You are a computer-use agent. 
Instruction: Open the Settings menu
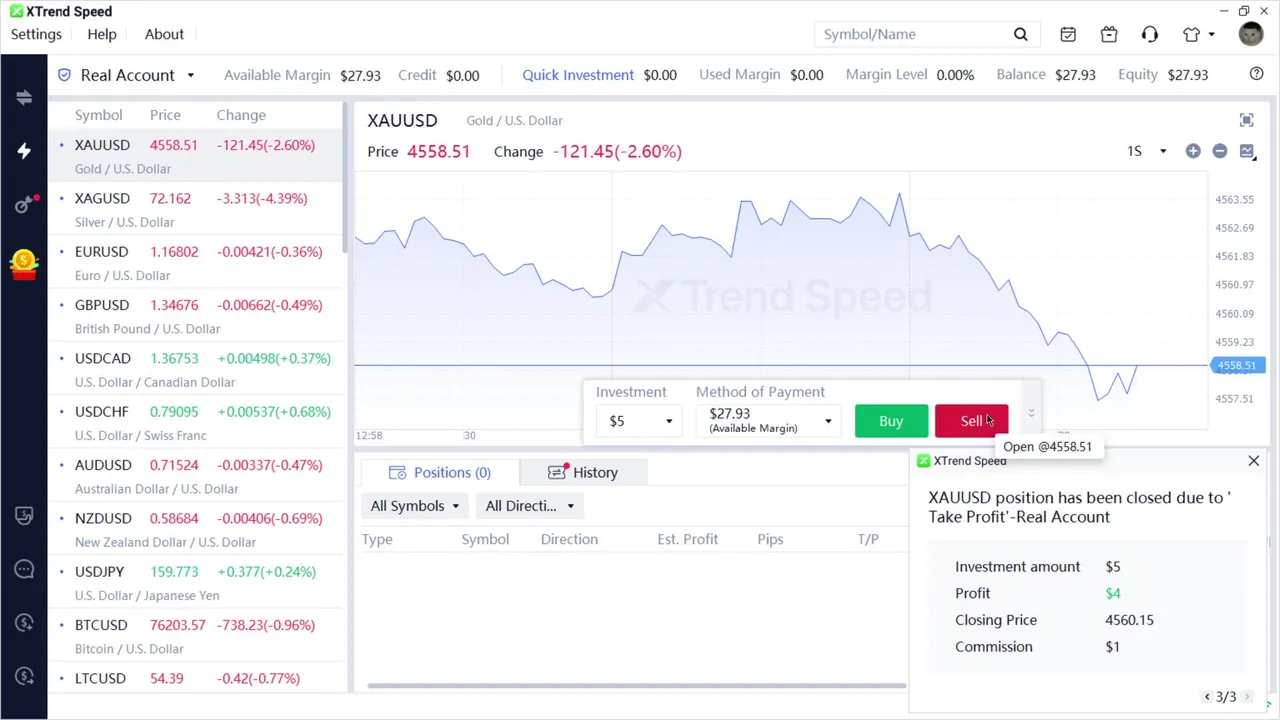click(x=36, y=34)
